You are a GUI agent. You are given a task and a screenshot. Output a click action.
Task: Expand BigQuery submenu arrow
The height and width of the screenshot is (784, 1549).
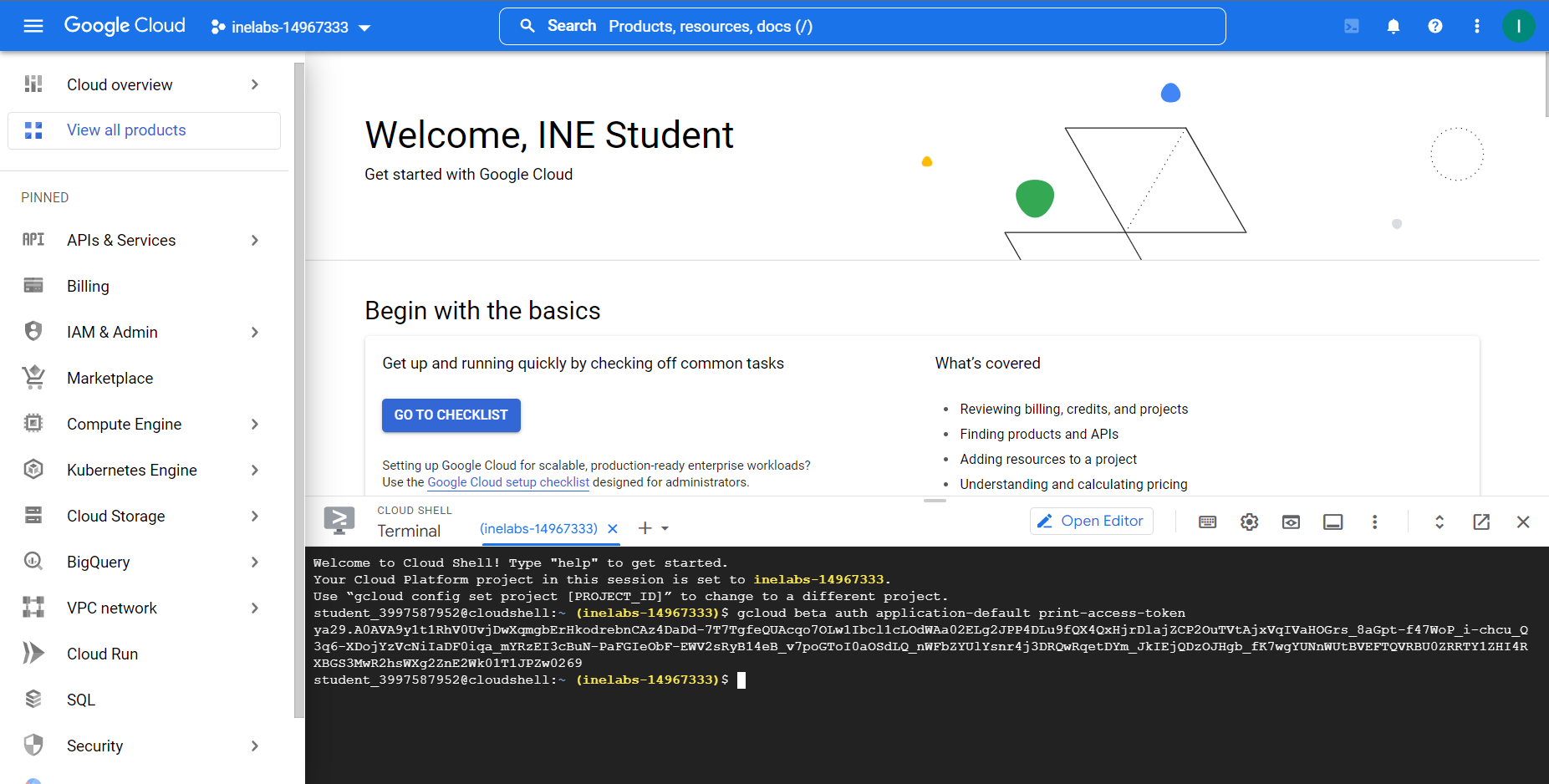255,562
